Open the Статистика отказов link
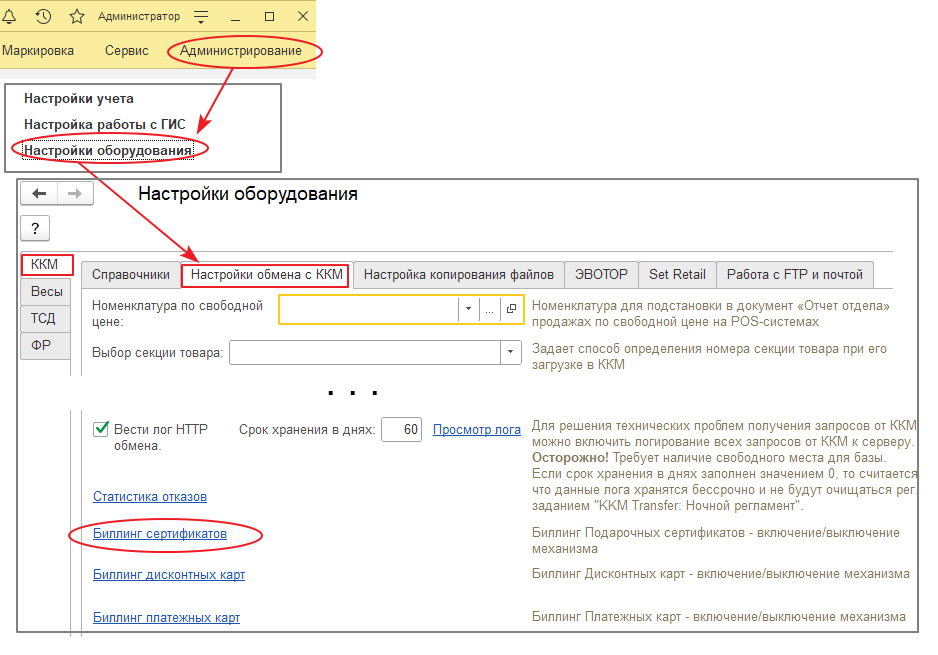The height and width of the screenshot is (655, 938). pos(150,496)
